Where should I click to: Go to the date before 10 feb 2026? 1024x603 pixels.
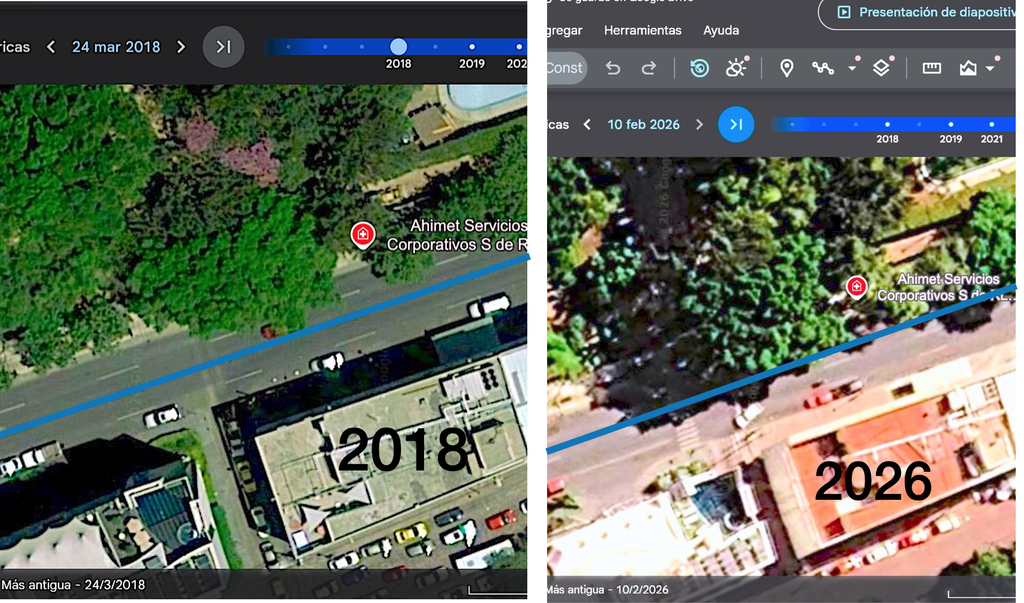pyautogui.click(x=587, y=124)
